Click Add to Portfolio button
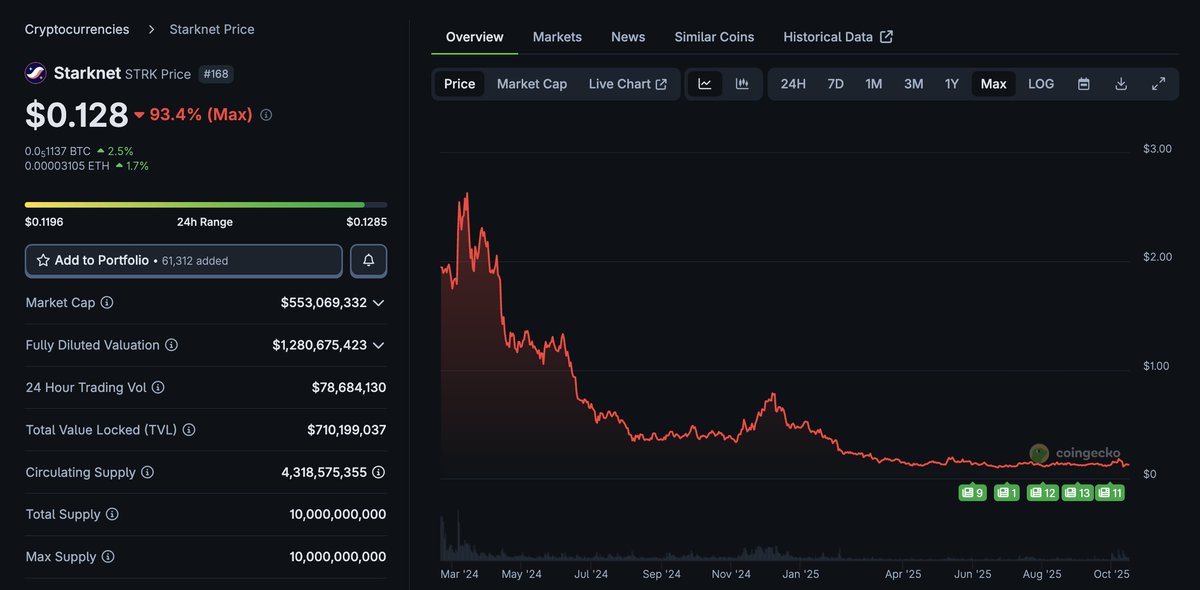Viewport: 1200px width, 590px height. tap(184, 260)
